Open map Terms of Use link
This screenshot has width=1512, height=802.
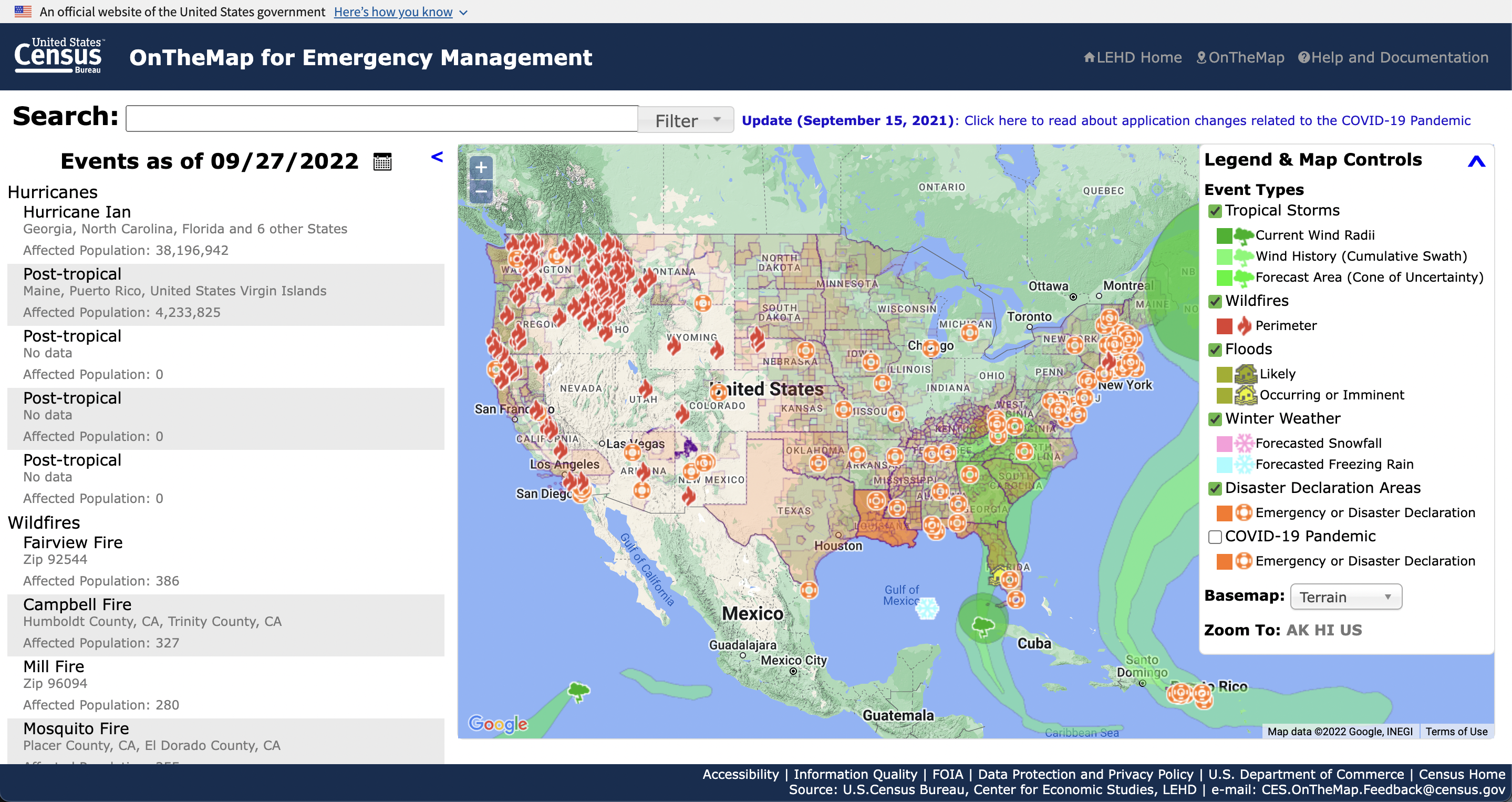[x=1456, y=731]
